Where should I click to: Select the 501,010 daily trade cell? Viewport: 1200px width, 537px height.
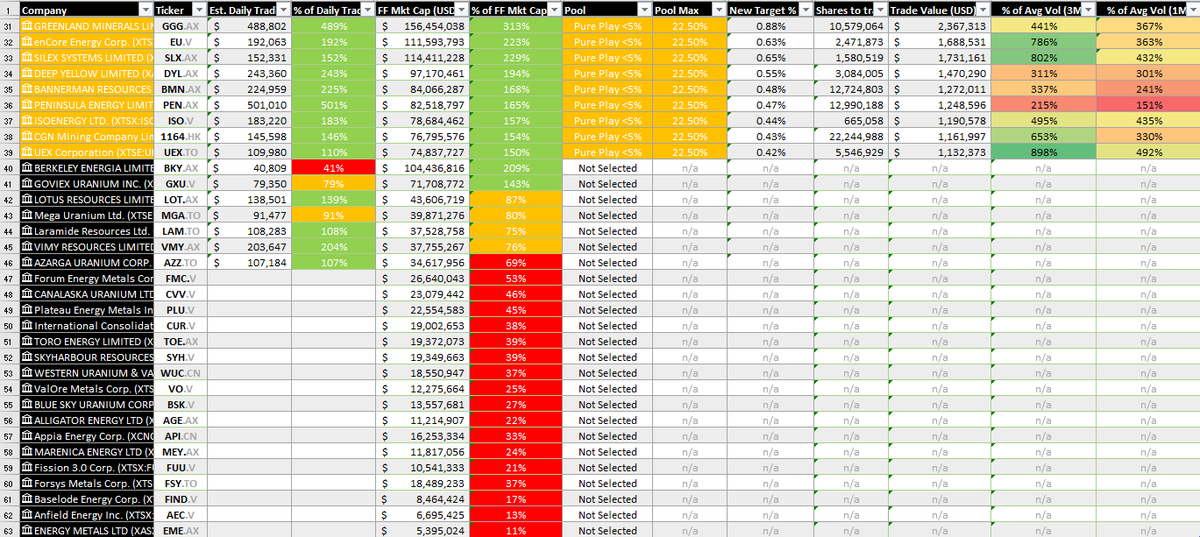[x=250, y=105]
